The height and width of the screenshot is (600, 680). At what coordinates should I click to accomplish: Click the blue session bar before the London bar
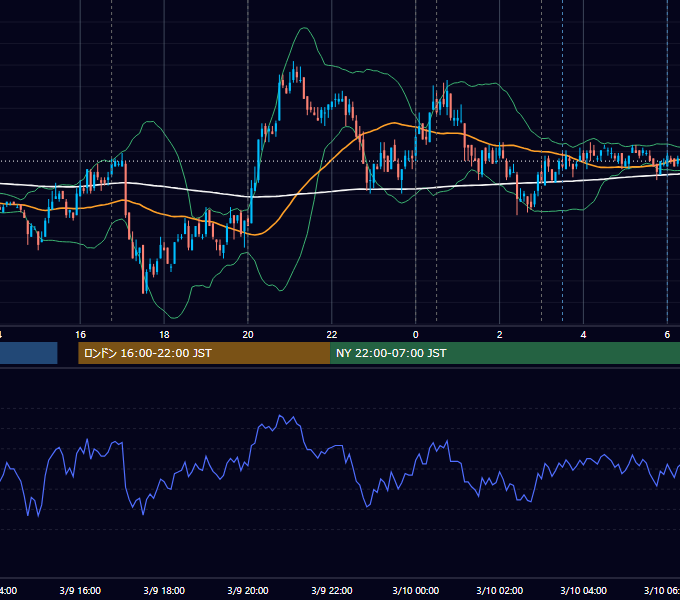[x=29, y=353]
